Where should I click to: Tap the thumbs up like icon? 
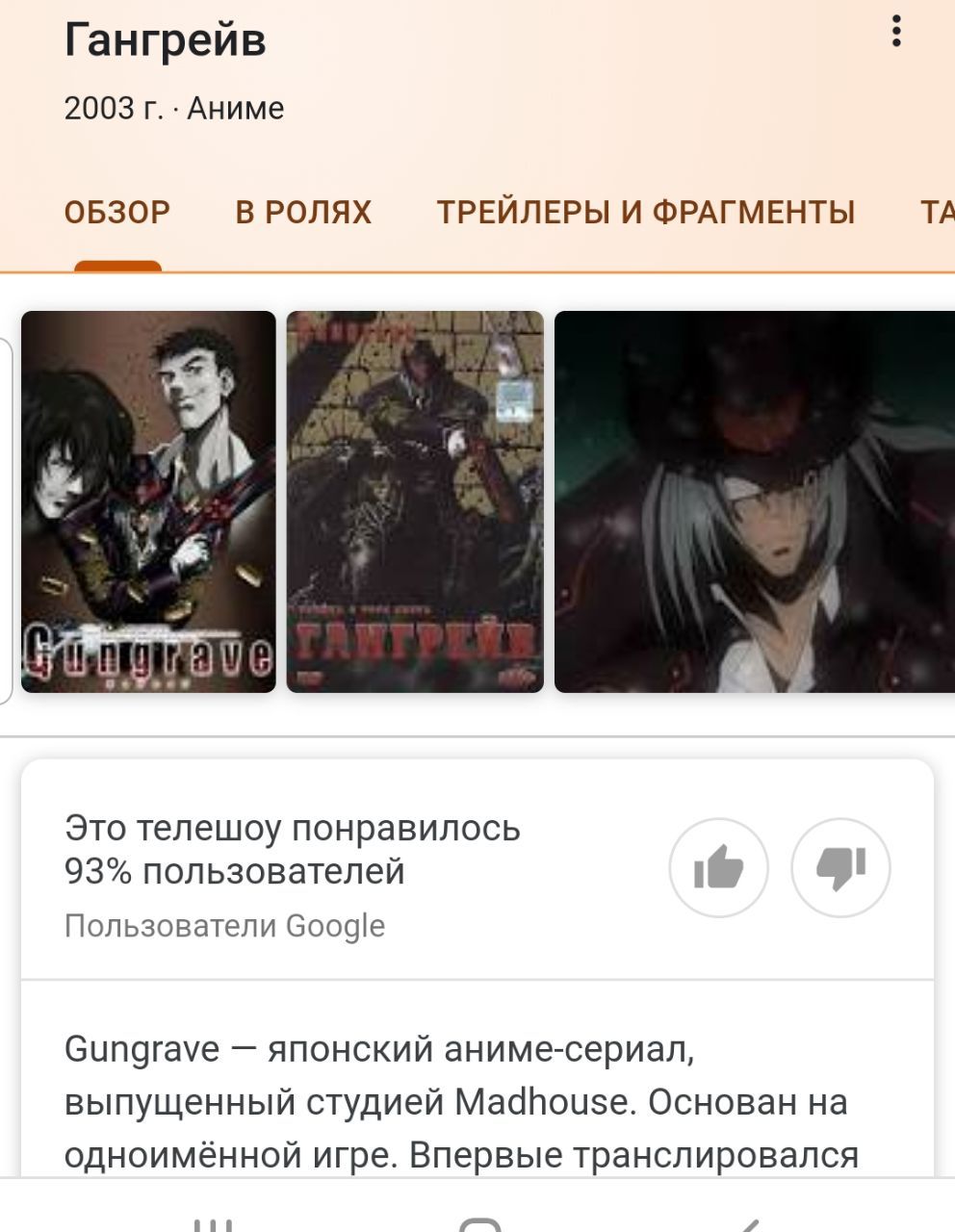[718, 868]
